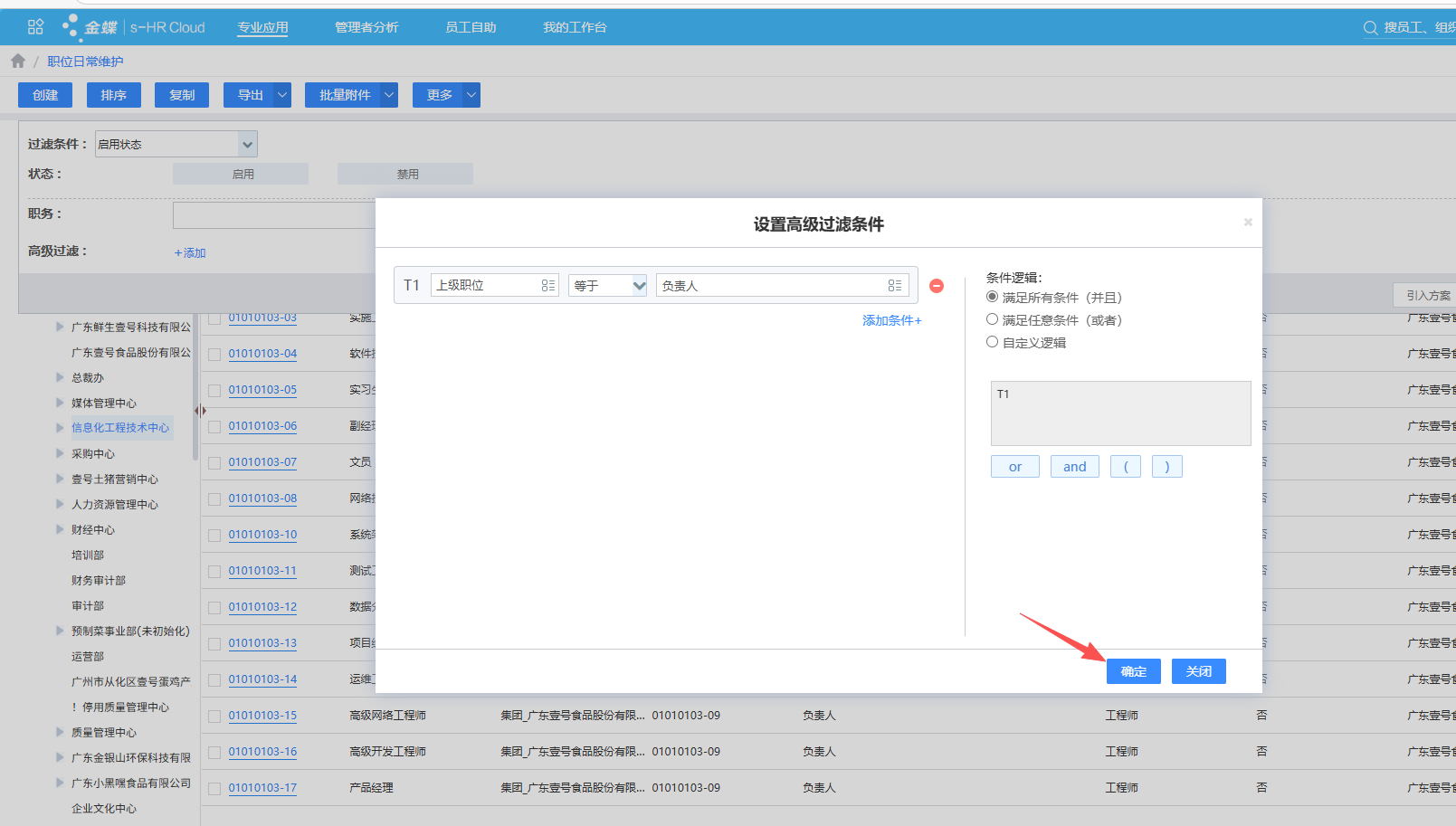1456x826 pixels.
Task: Open field picker icon in 上级职位 box
Action: 547,285
